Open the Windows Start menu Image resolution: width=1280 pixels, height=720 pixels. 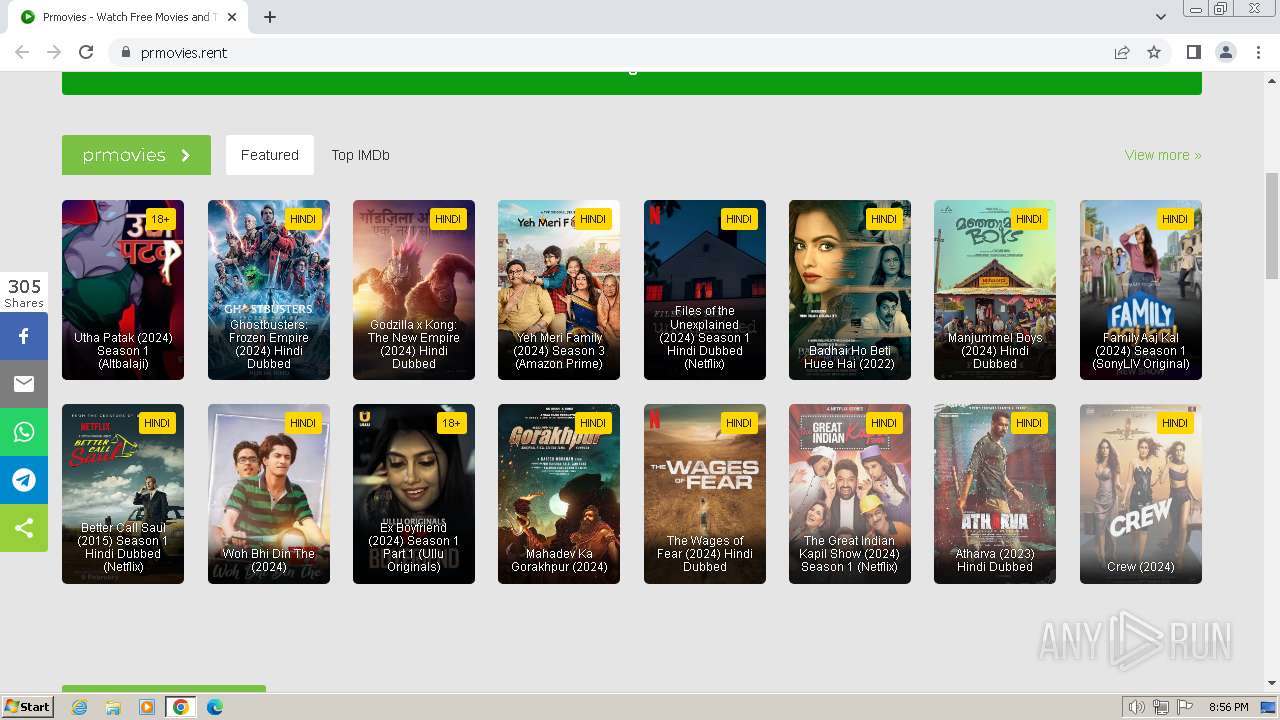(x=27, y=707)
